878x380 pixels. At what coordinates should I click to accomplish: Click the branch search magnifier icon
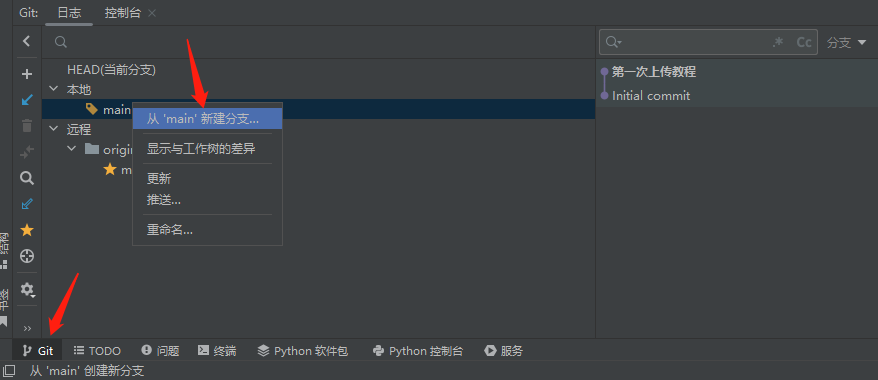[61, 42]
